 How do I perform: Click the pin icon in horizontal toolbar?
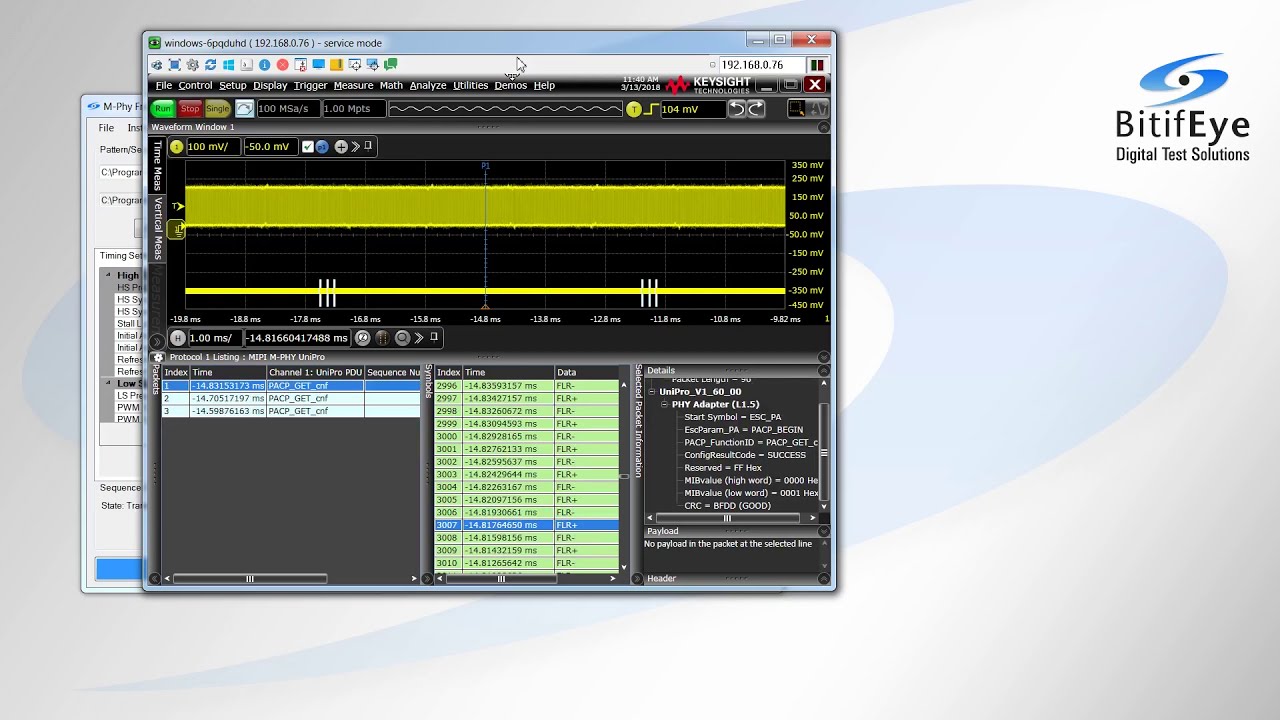pyautogui.click(x=434, y=337)
